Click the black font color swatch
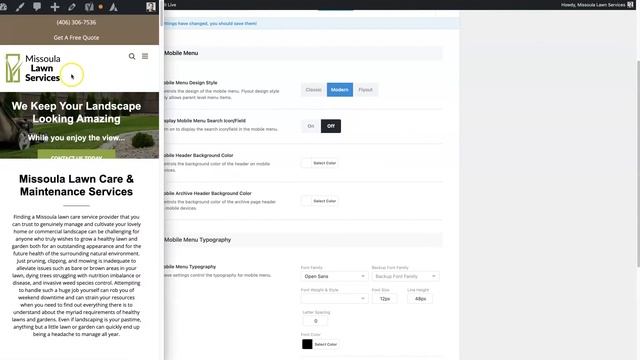The image size is (640, 360). (x=307, y=344)
